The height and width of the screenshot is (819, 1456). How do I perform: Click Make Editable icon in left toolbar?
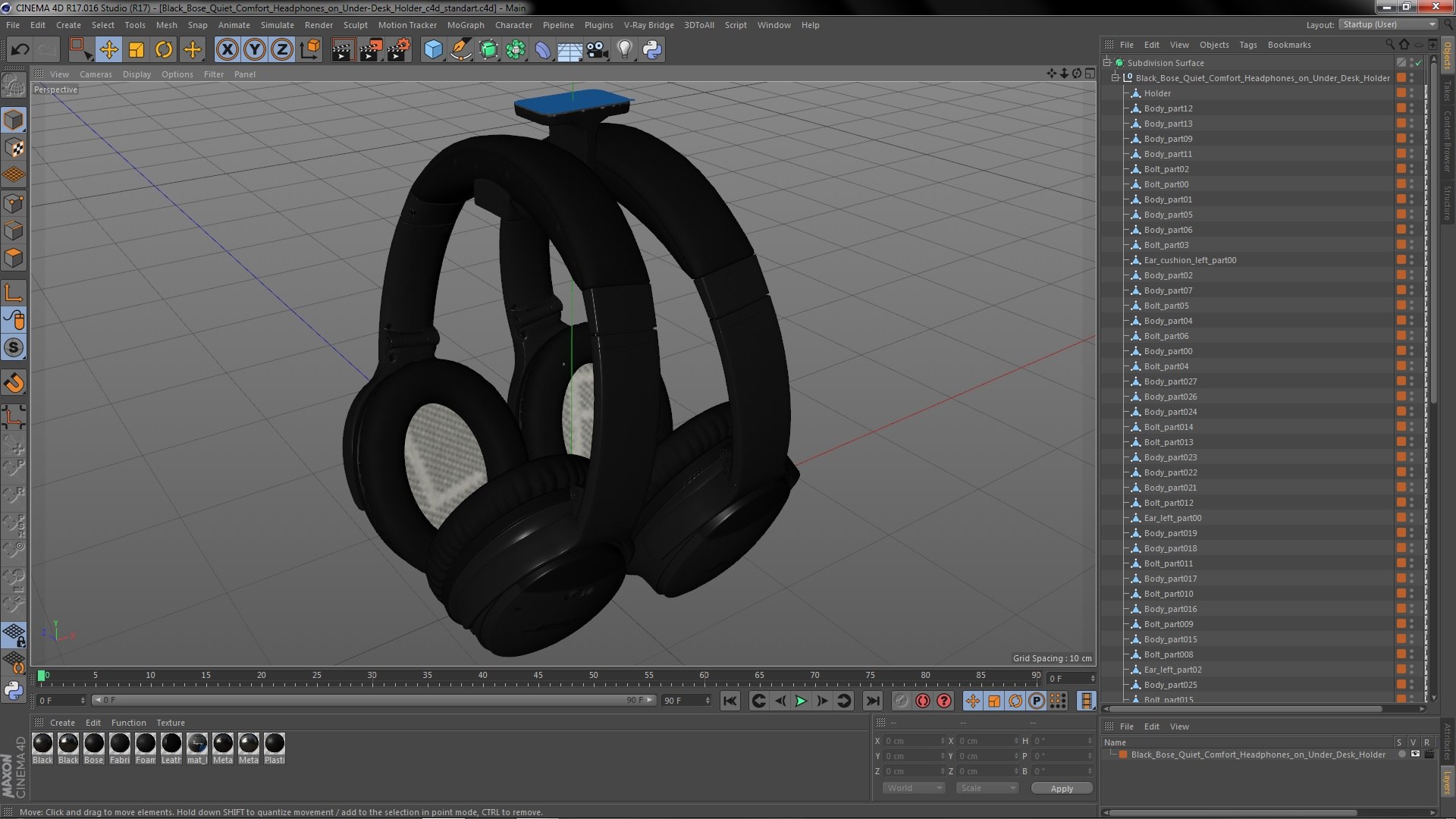[14, 86]
